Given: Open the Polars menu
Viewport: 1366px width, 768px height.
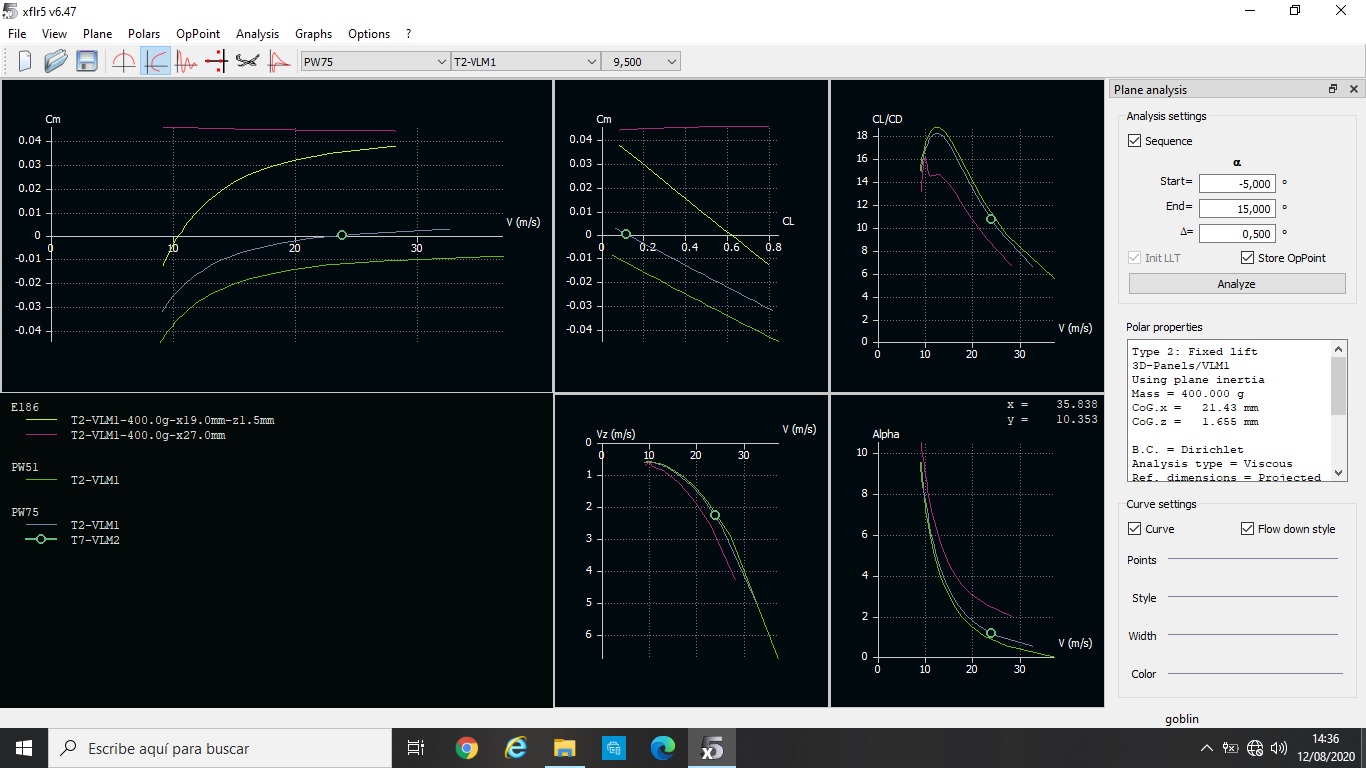Looking at the screenshot, I should point(144,33).
